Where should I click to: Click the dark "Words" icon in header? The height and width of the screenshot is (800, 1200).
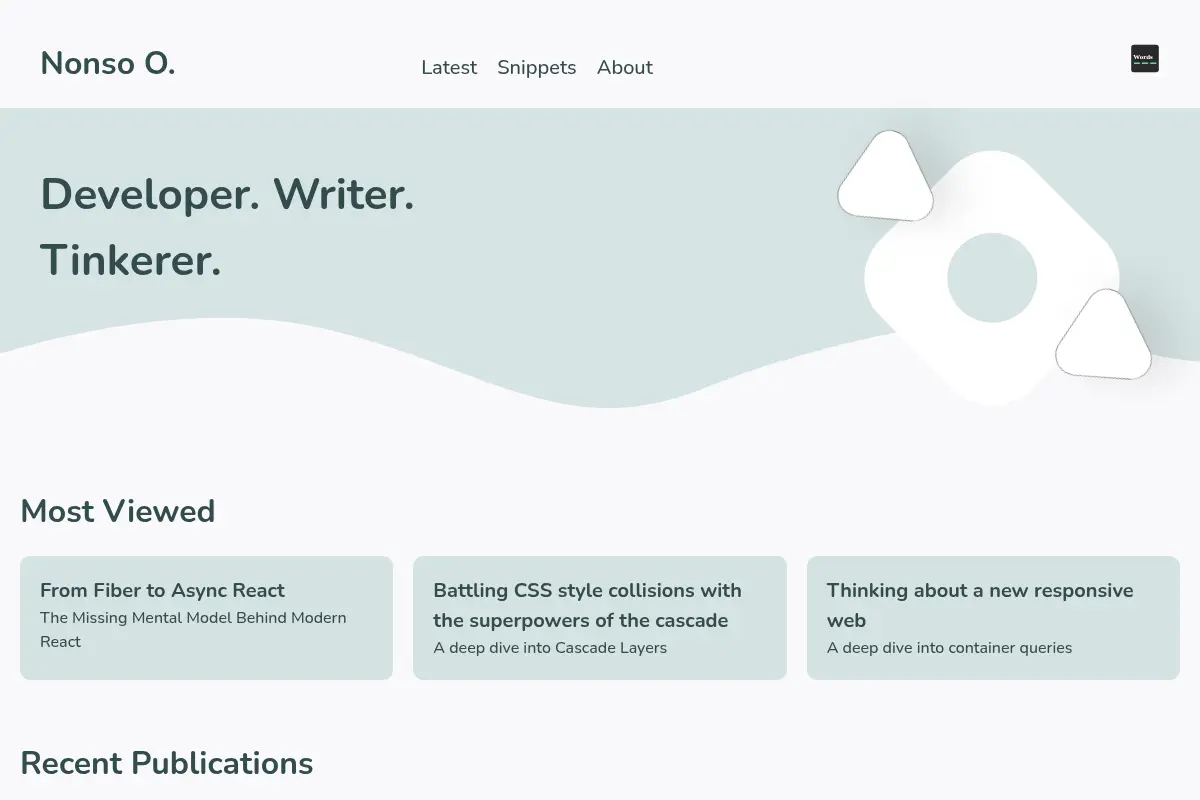[1144, 58]
